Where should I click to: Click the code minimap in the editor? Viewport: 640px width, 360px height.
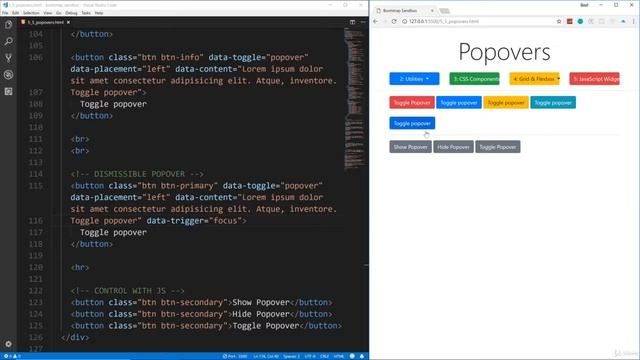point(354,98)
